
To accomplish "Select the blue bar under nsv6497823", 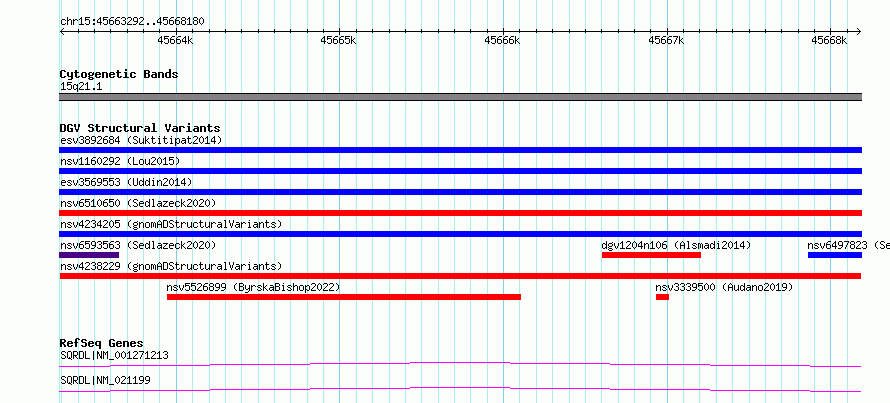I will tap(835, 255).
